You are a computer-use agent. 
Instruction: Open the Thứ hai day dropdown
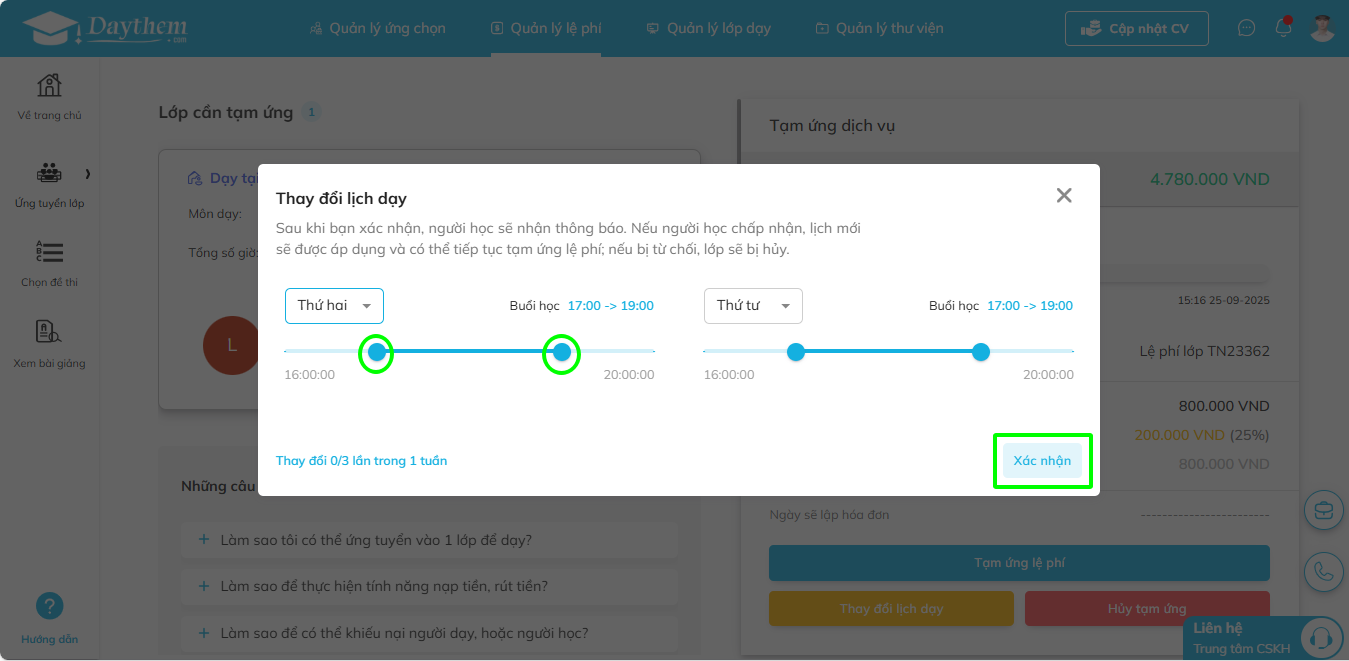coord(334,306)
